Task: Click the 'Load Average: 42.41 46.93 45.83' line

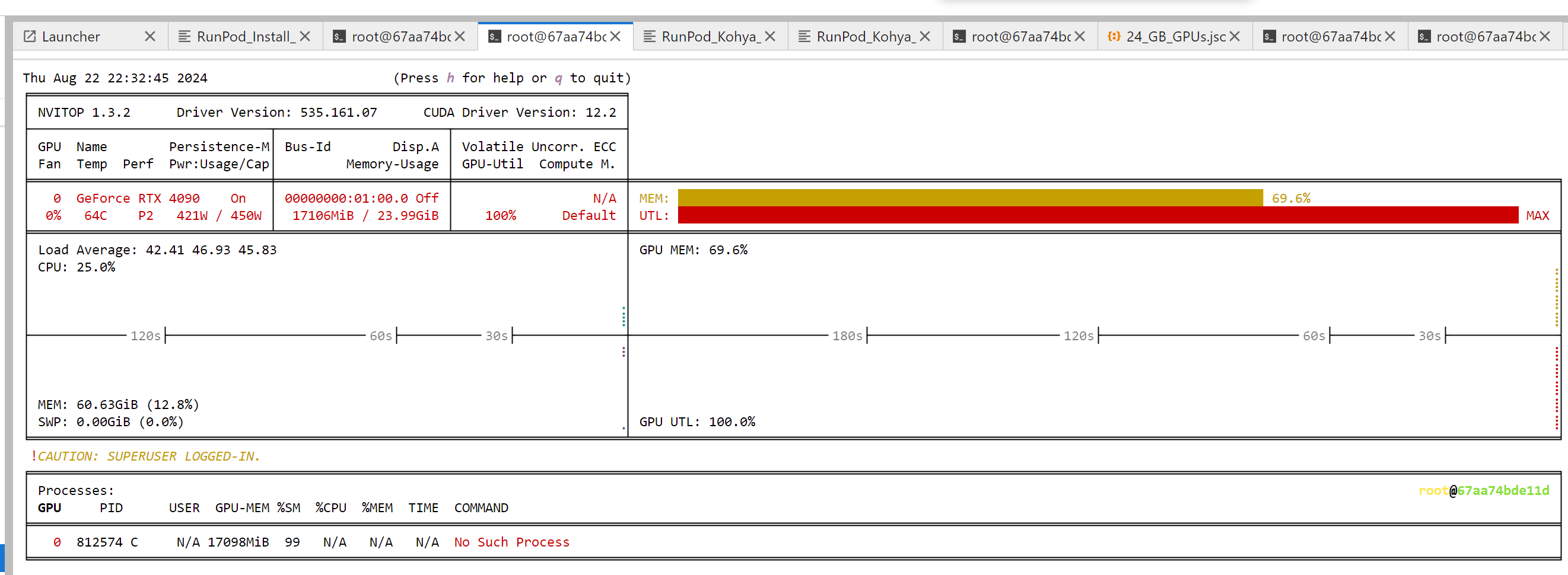Action: [157, 250]
